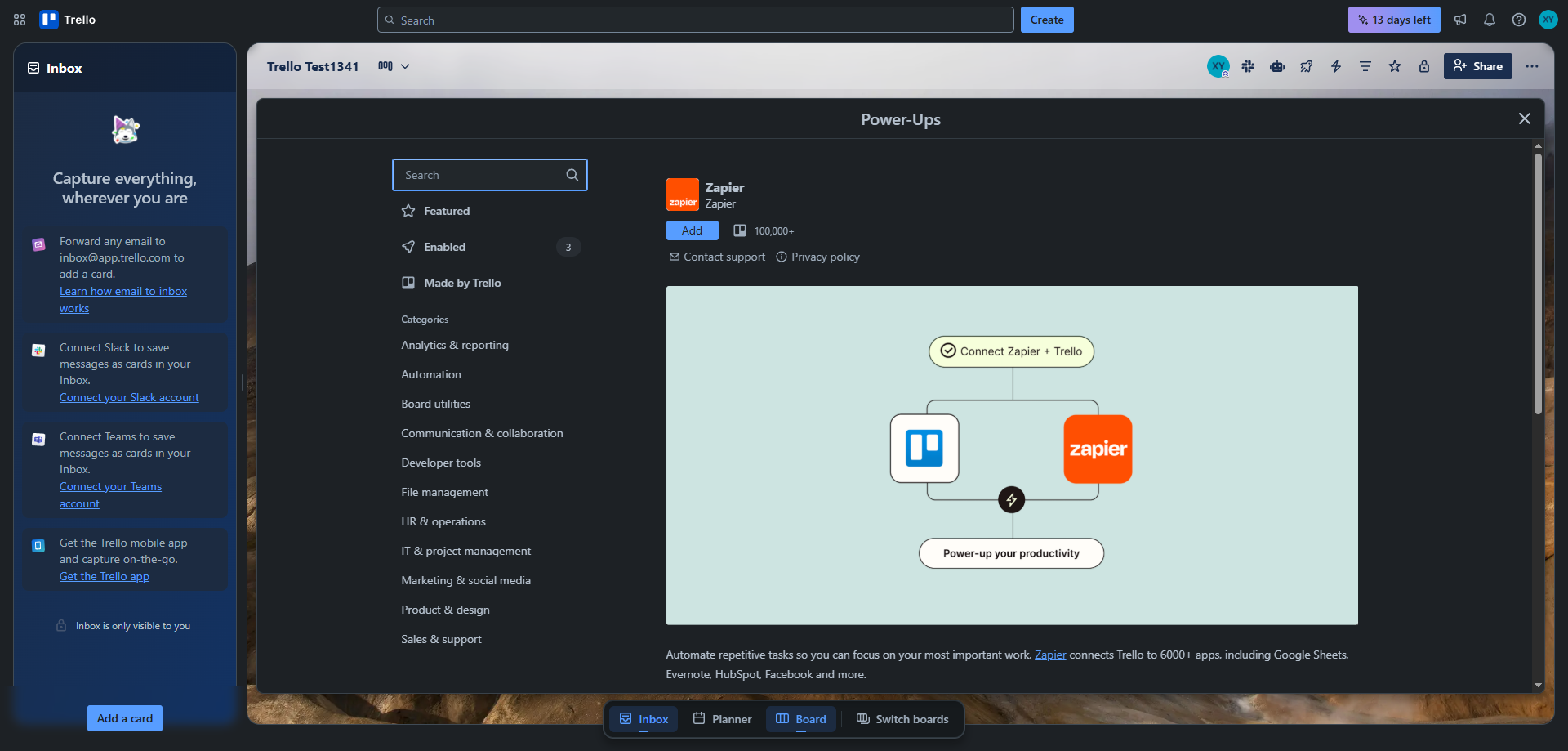1568x751 pixels.
Task: Open the board menu ellipsis
Action: click(1532, 66)
